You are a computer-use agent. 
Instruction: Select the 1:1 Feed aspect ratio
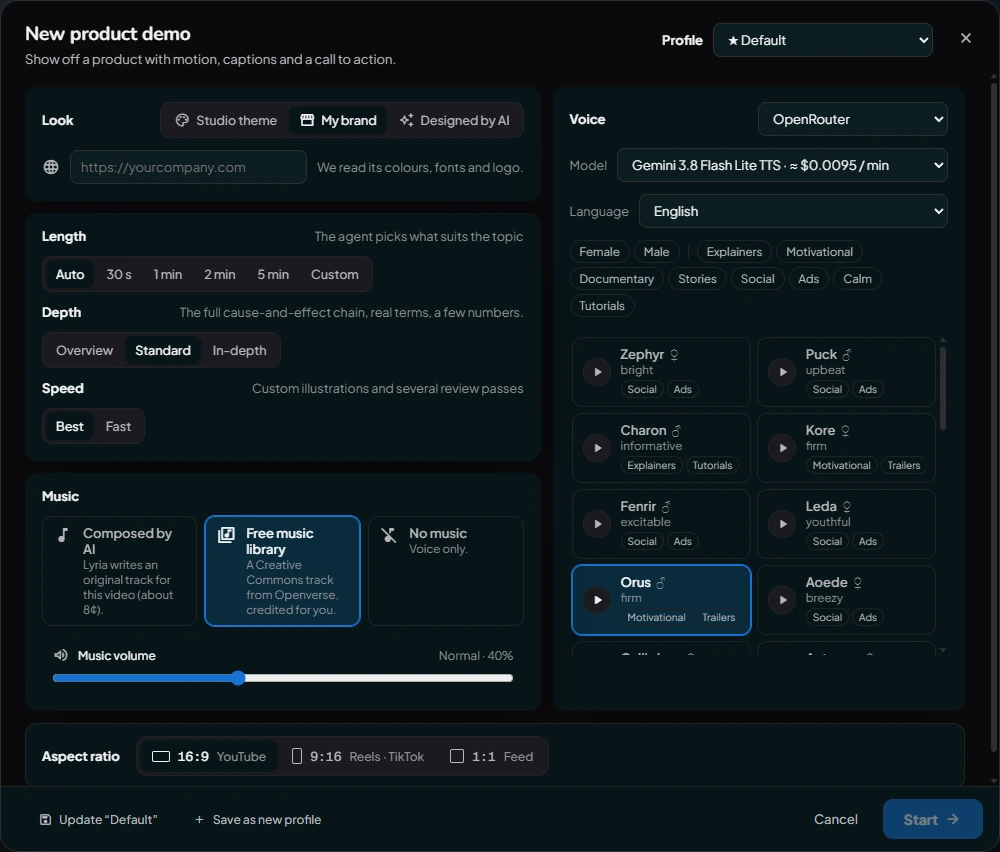click(492, 756)
